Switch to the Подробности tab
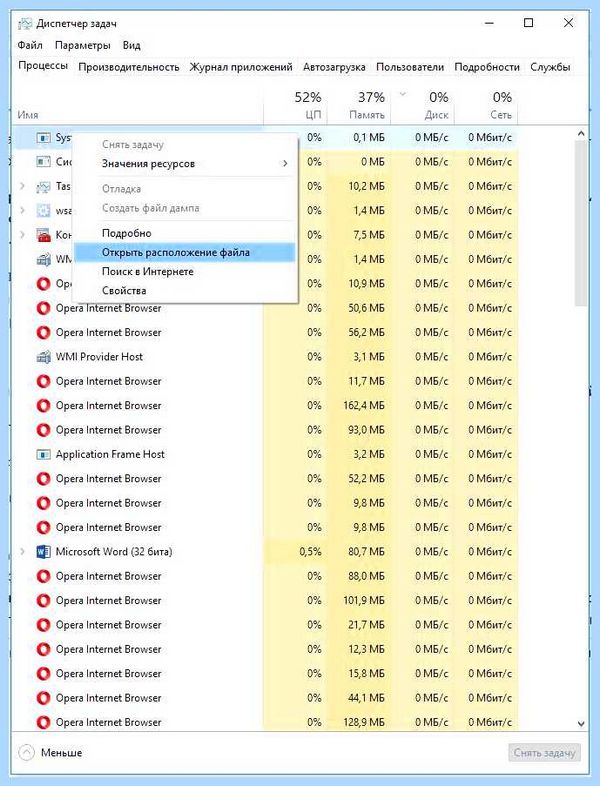The height and width of the screenshot is (786, 600). tap(487, 67)
